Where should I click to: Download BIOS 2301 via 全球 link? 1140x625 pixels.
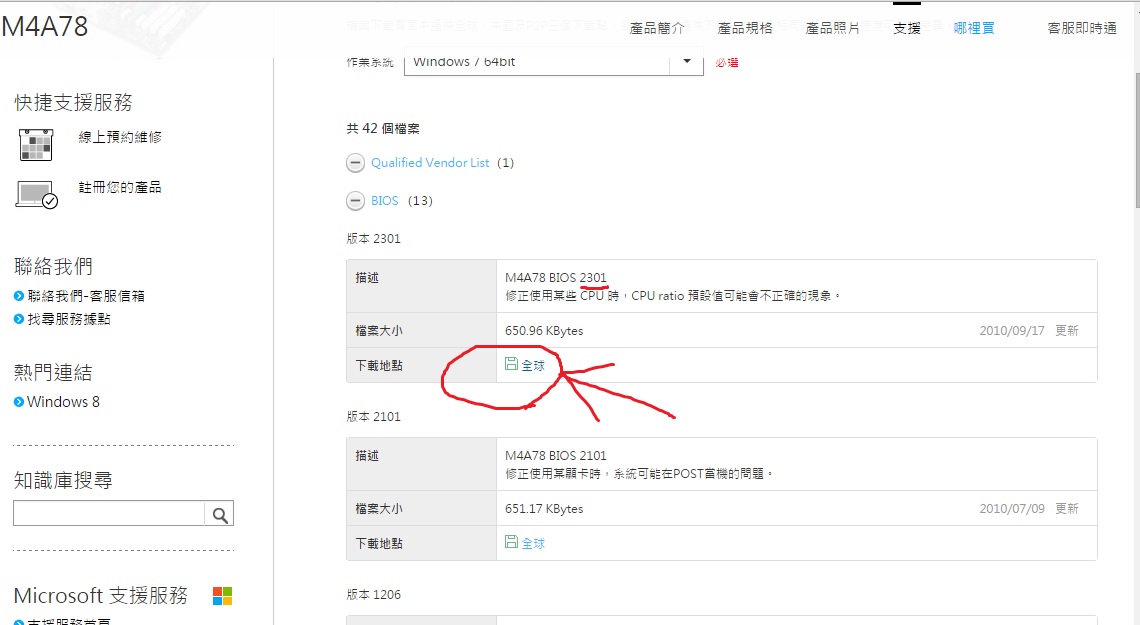533,366
